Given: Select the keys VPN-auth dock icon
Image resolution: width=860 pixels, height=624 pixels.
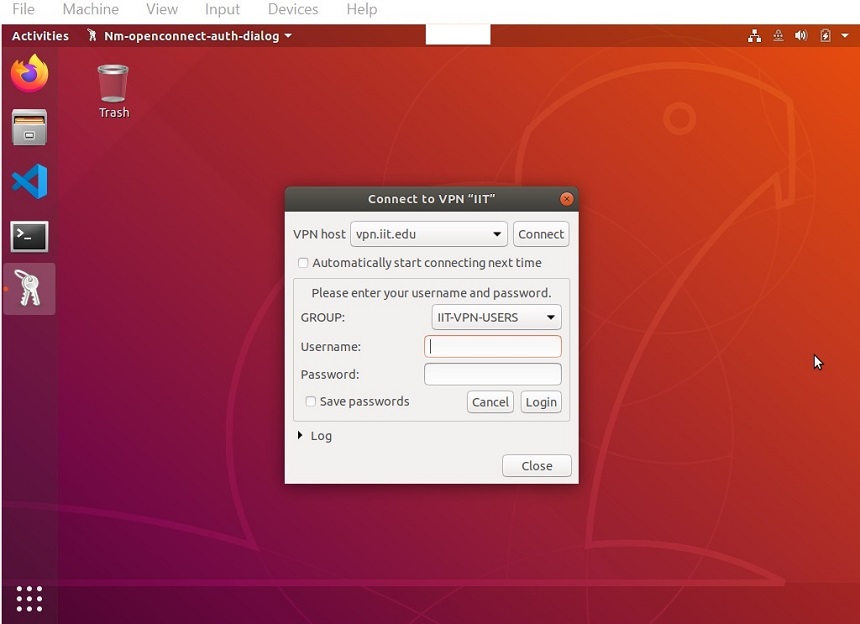Looking at the screenshot, I should point(30,288).
